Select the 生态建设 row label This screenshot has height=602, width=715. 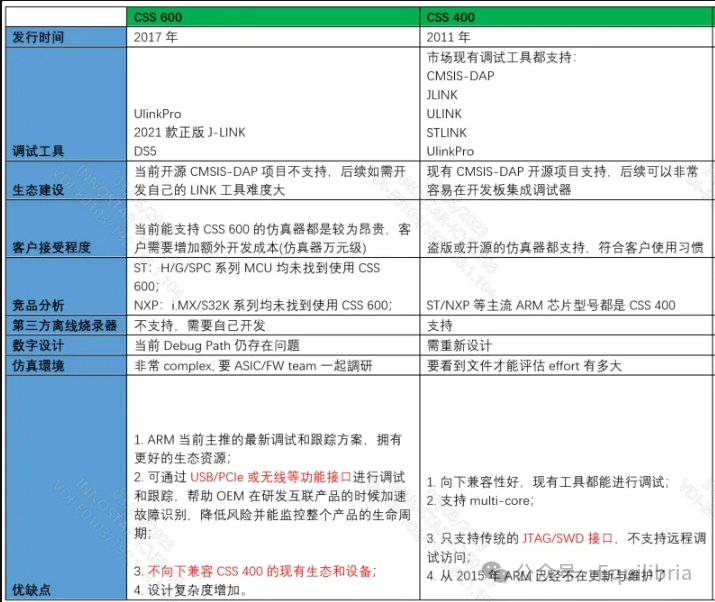pyautogui.click(x=38, y=190)
